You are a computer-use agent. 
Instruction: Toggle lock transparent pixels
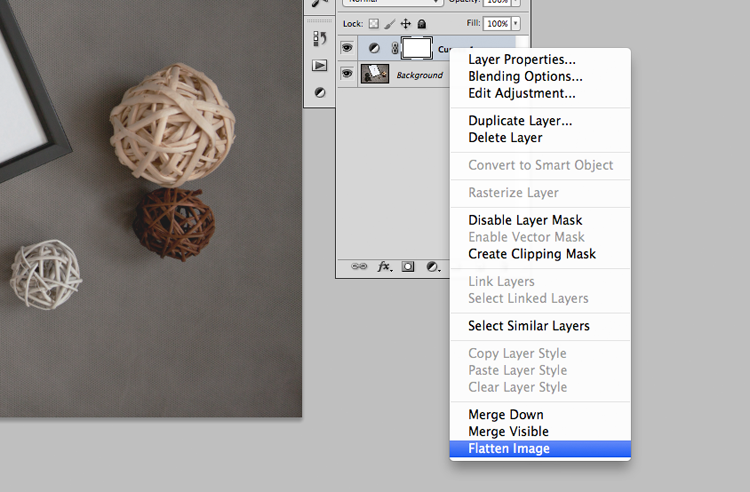[374, 24]
